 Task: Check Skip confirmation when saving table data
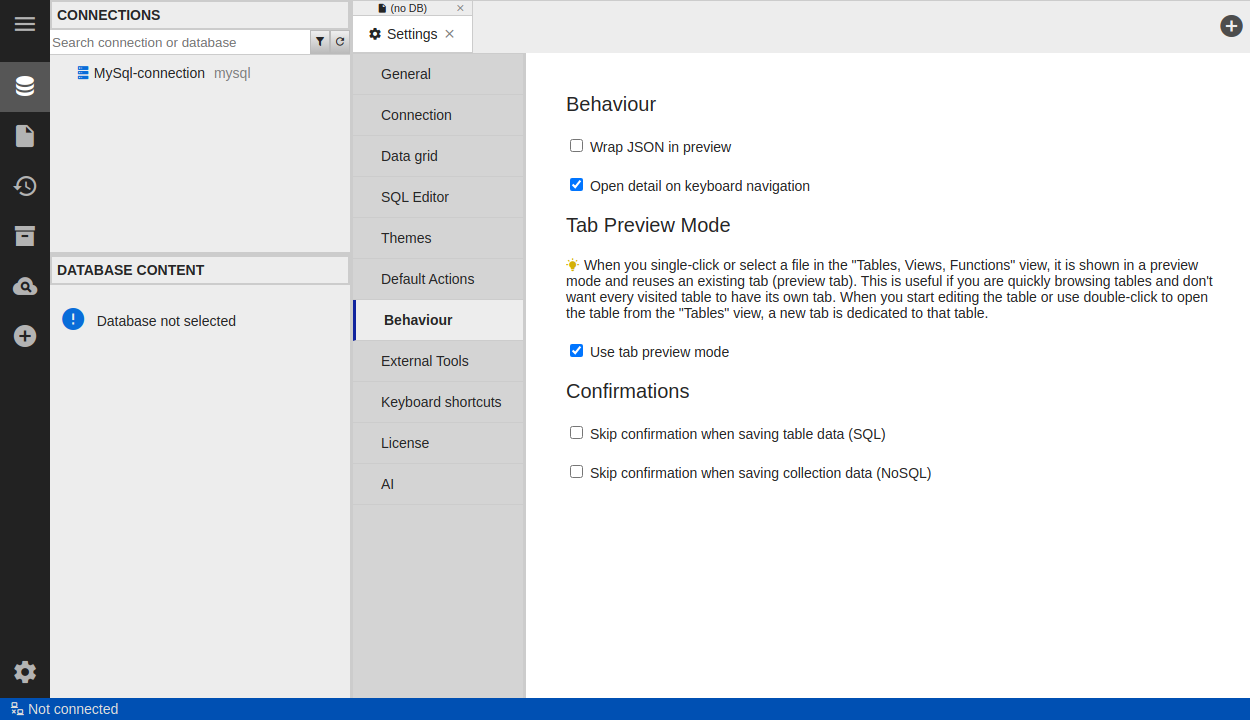[576, 433]
